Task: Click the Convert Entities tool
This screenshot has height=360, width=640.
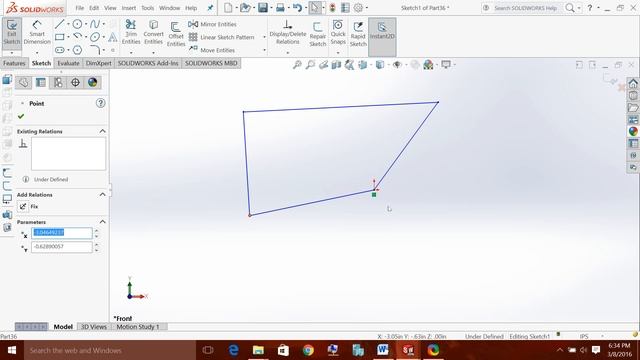Action: tap(153, 32)
